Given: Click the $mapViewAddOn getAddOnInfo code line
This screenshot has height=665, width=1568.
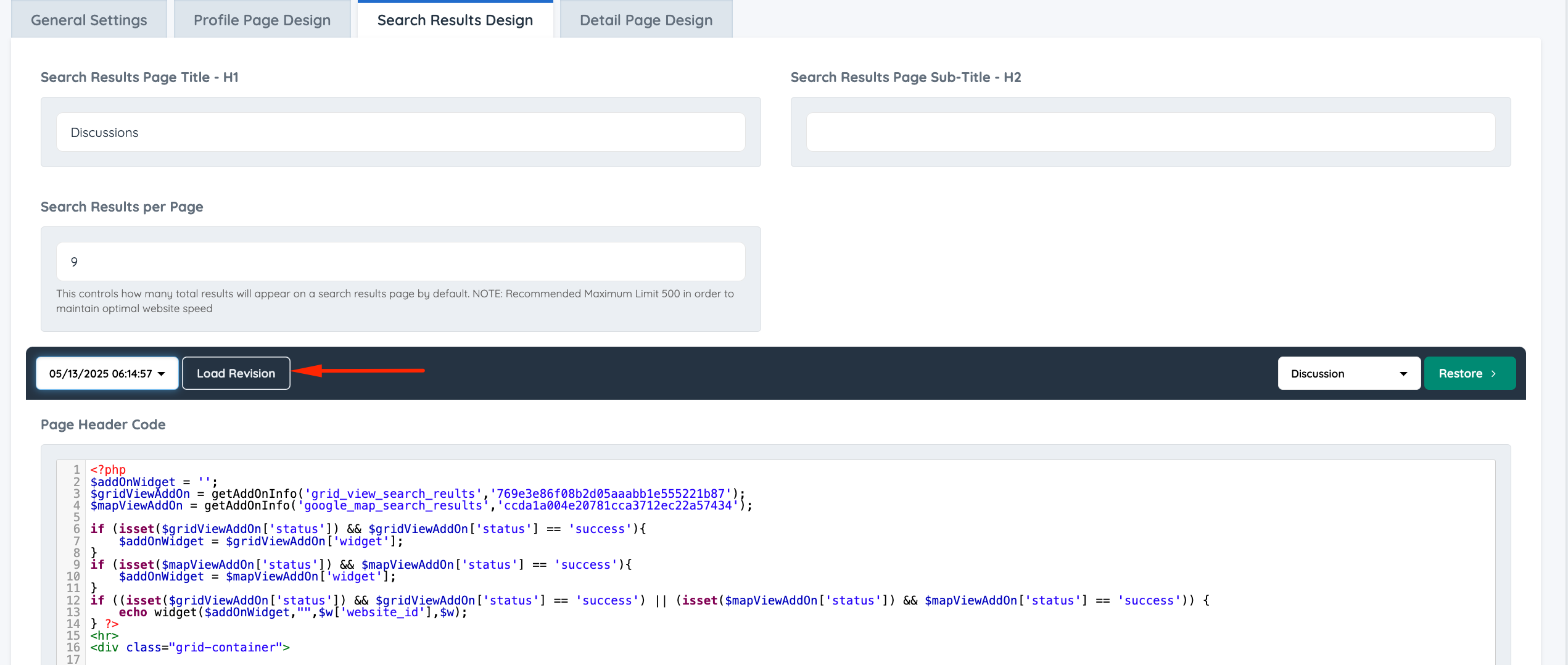Looking at the screenshot, I should pos(421,505).
